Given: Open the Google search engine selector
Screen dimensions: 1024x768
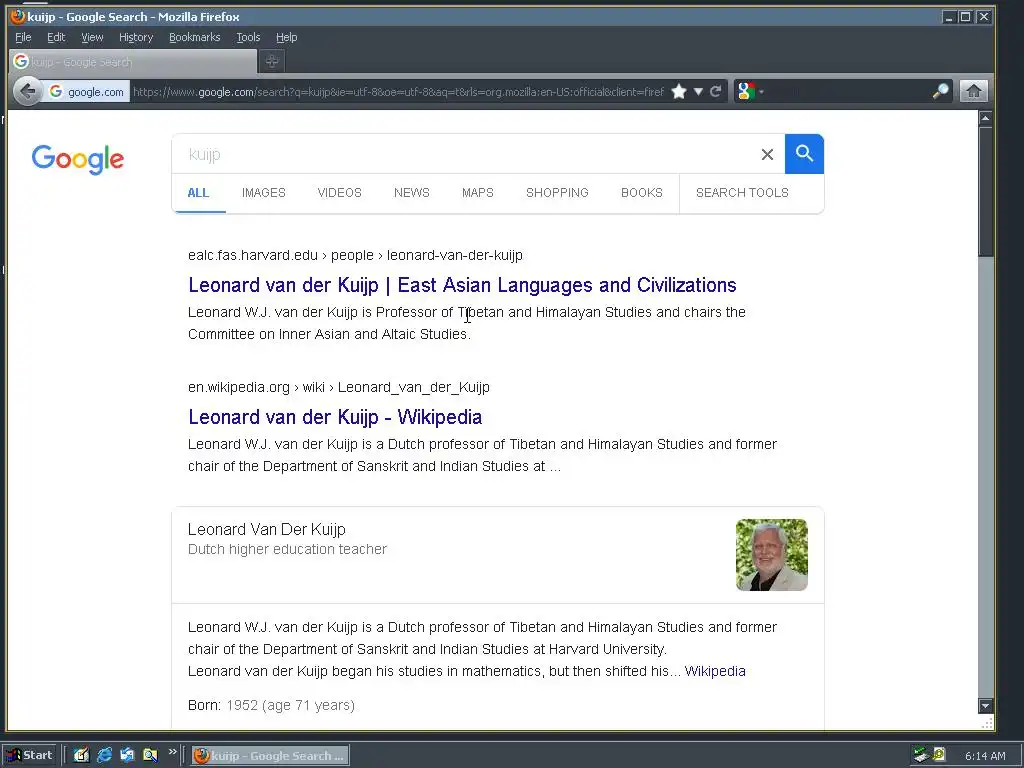Looking at the screenshot, I should 750,91.
